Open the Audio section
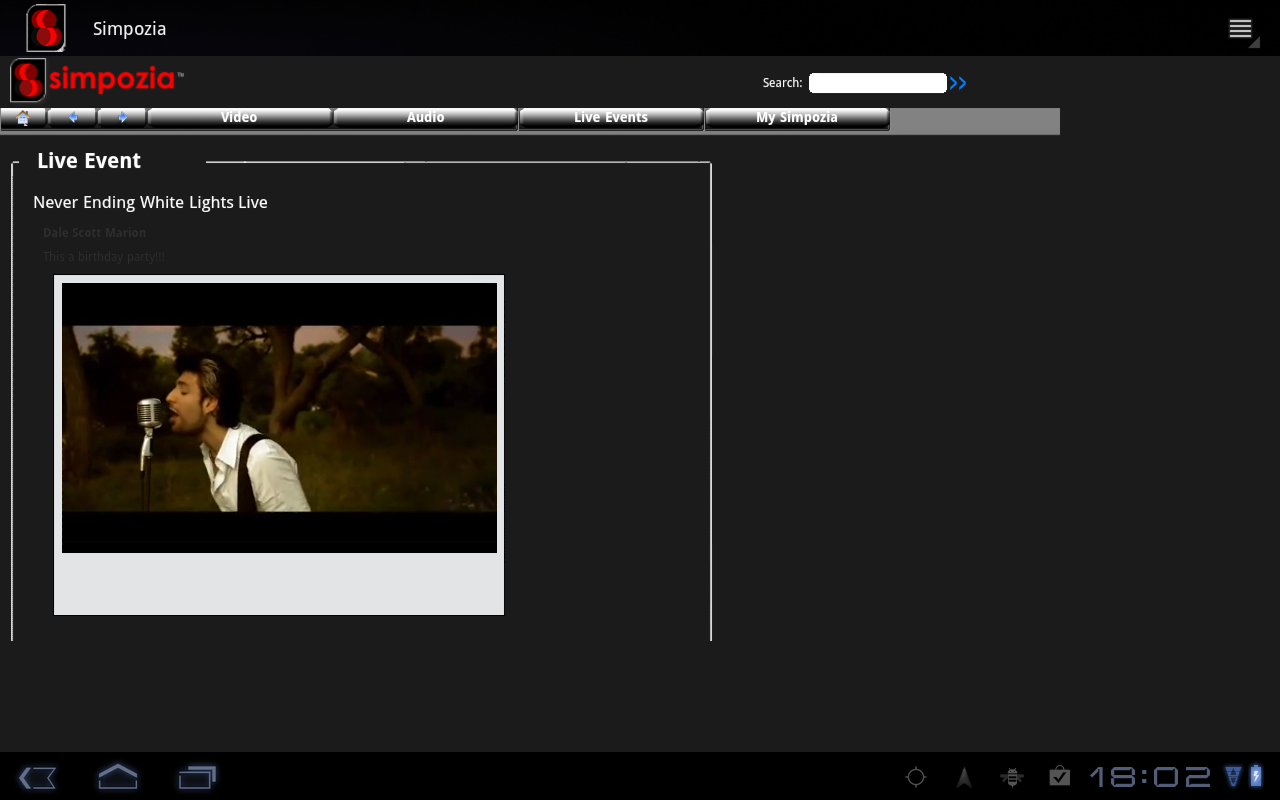 click(425, 118)
